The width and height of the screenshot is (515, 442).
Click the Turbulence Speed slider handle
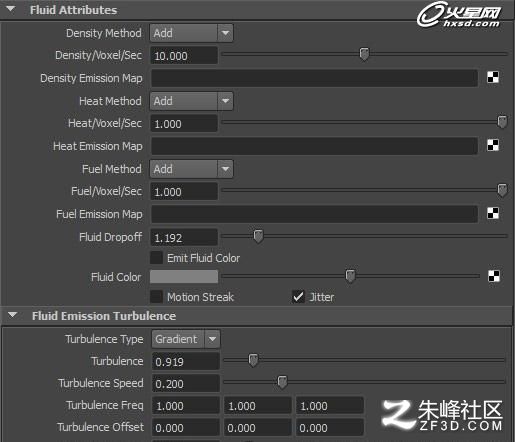pyautogui.click(x=282, y=382)
